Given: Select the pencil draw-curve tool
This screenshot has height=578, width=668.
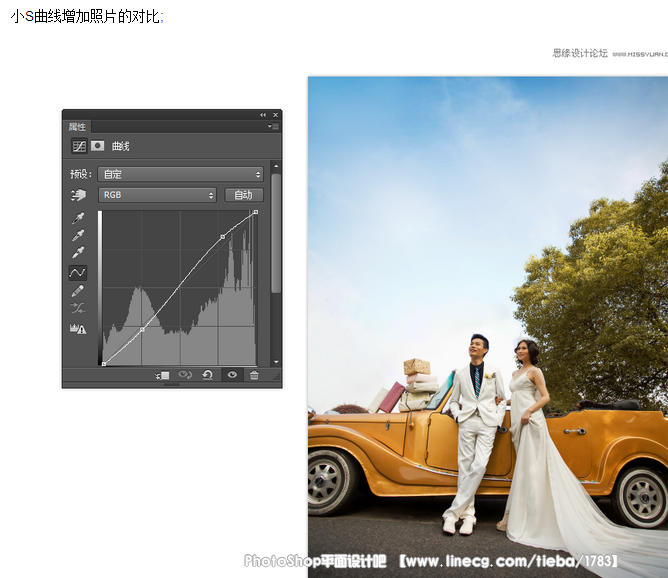Looking at the screenshot, I should tap(78, 291).
